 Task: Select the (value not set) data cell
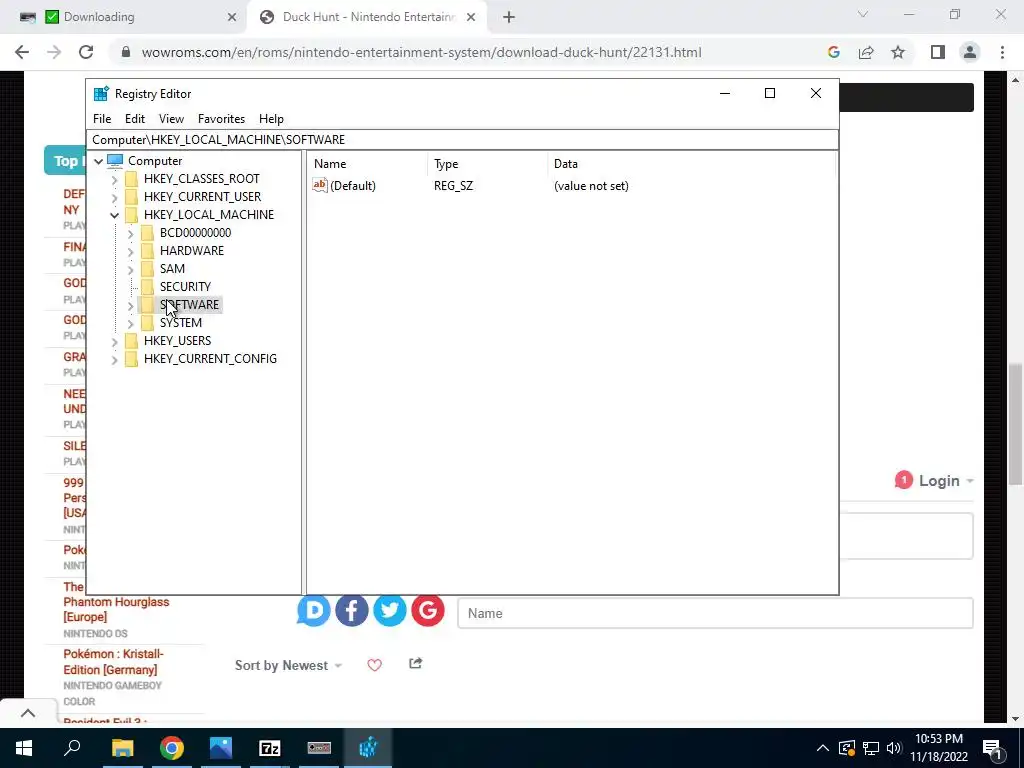click(x=591, y=186)
